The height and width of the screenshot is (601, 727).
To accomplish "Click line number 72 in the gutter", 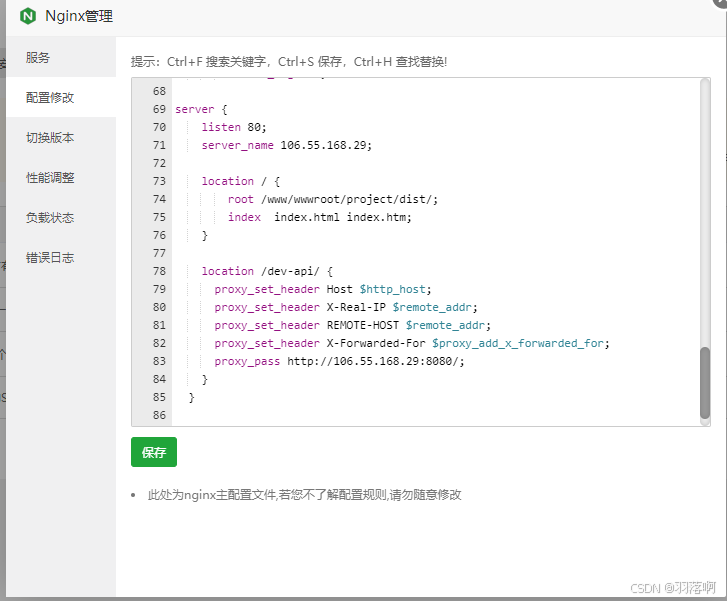I will [159, 163].
